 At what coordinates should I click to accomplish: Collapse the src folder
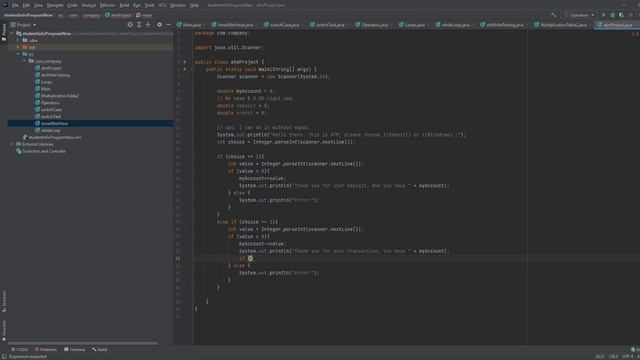tap(18, 54)
